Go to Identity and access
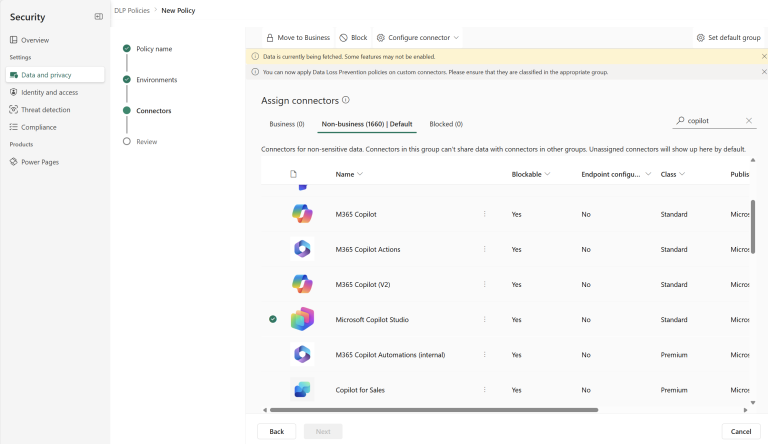The image size is (768, 444). [49, 92]
